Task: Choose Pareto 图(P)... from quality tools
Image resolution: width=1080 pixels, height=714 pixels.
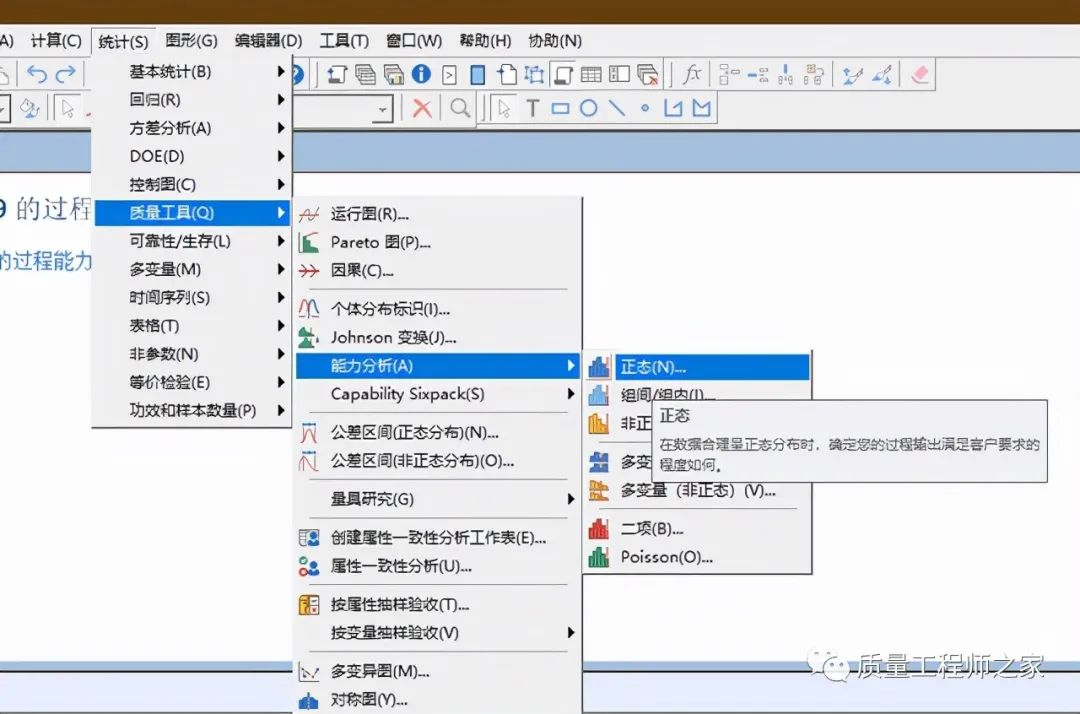Action: click(x=380, y=242)
